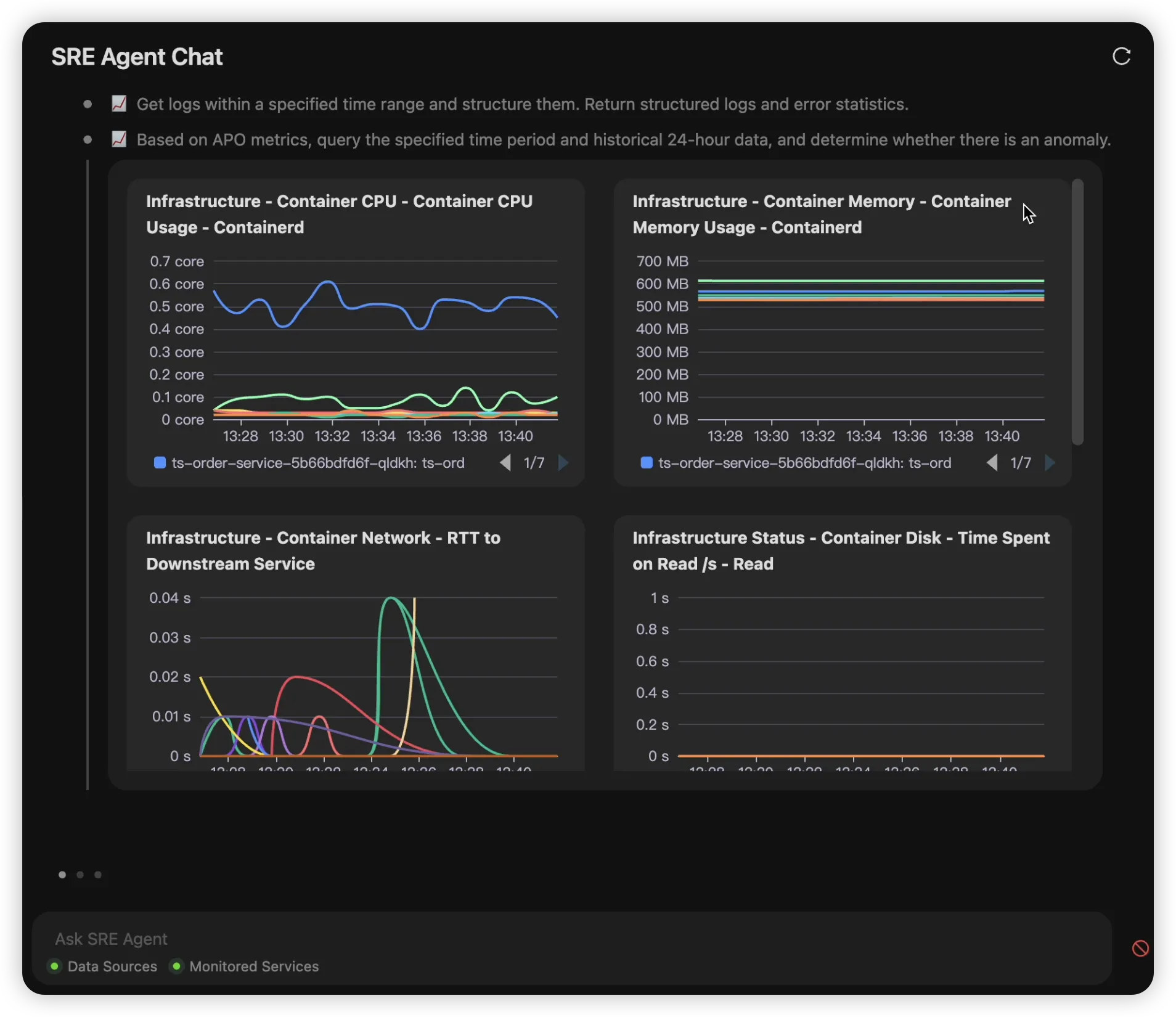Click chart icon beside 'Based on APO metrics' step

[x=119, y=139]
